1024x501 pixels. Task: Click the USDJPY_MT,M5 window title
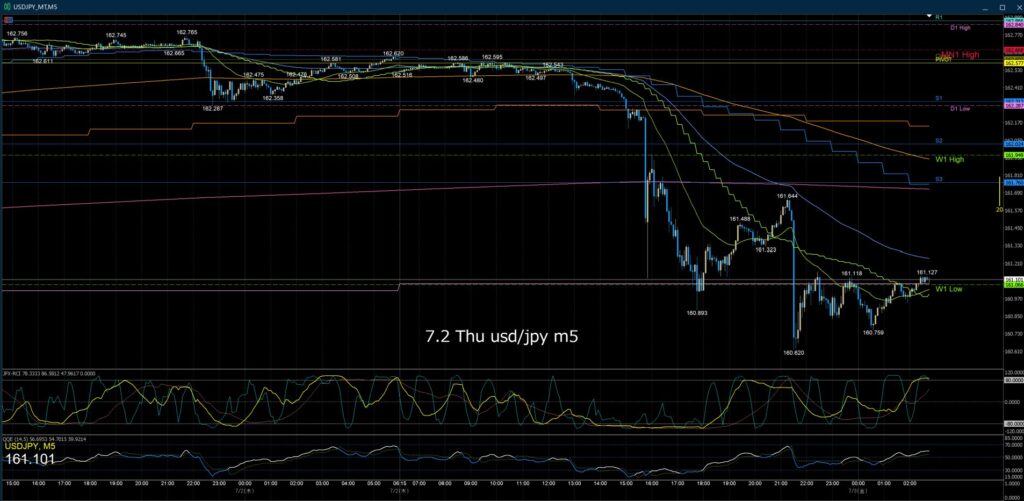point(34,7)
